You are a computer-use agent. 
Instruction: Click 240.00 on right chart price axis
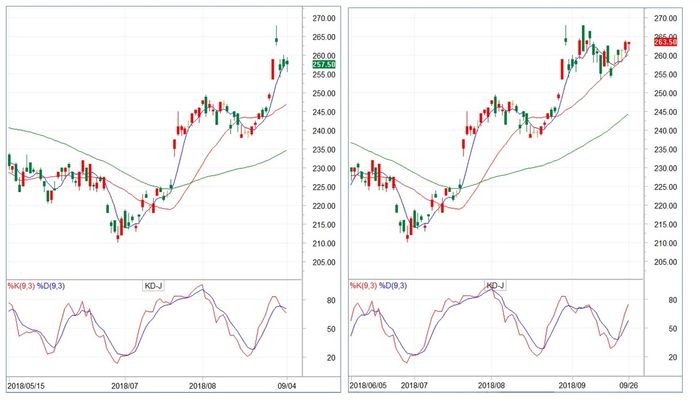pos(666,131)
